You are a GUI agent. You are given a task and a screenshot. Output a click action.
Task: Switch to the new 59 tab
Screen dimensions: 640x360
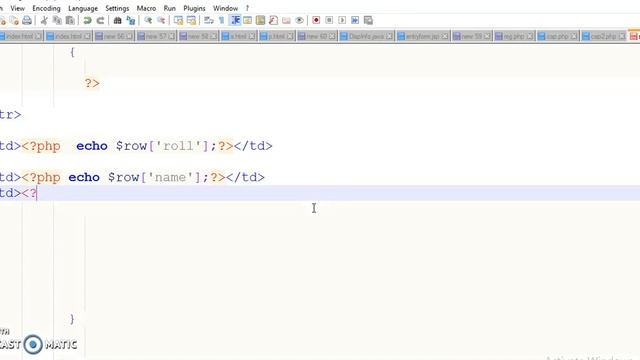[472, 36]
